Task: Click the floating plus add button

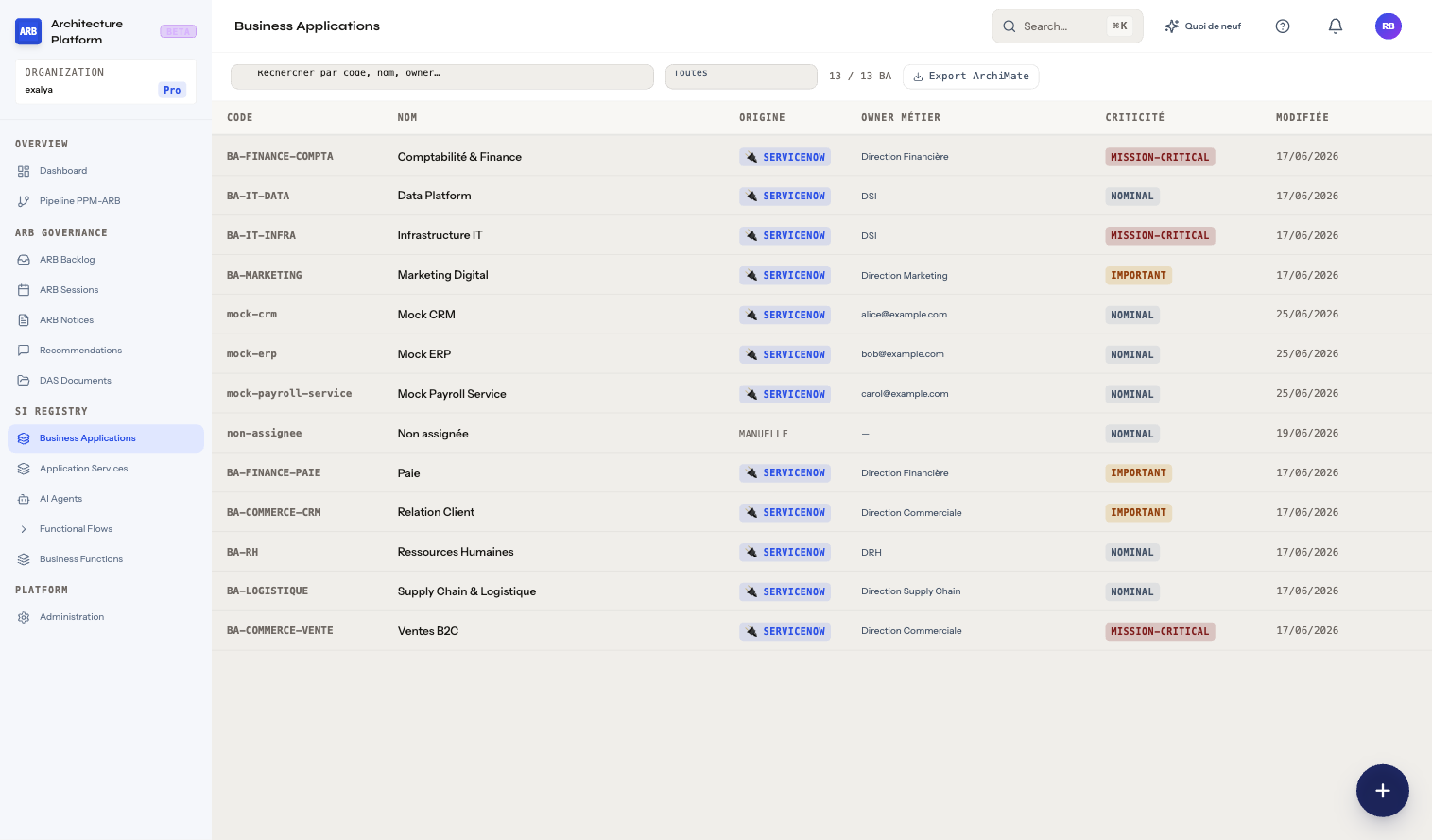Action: [1383, 791]
